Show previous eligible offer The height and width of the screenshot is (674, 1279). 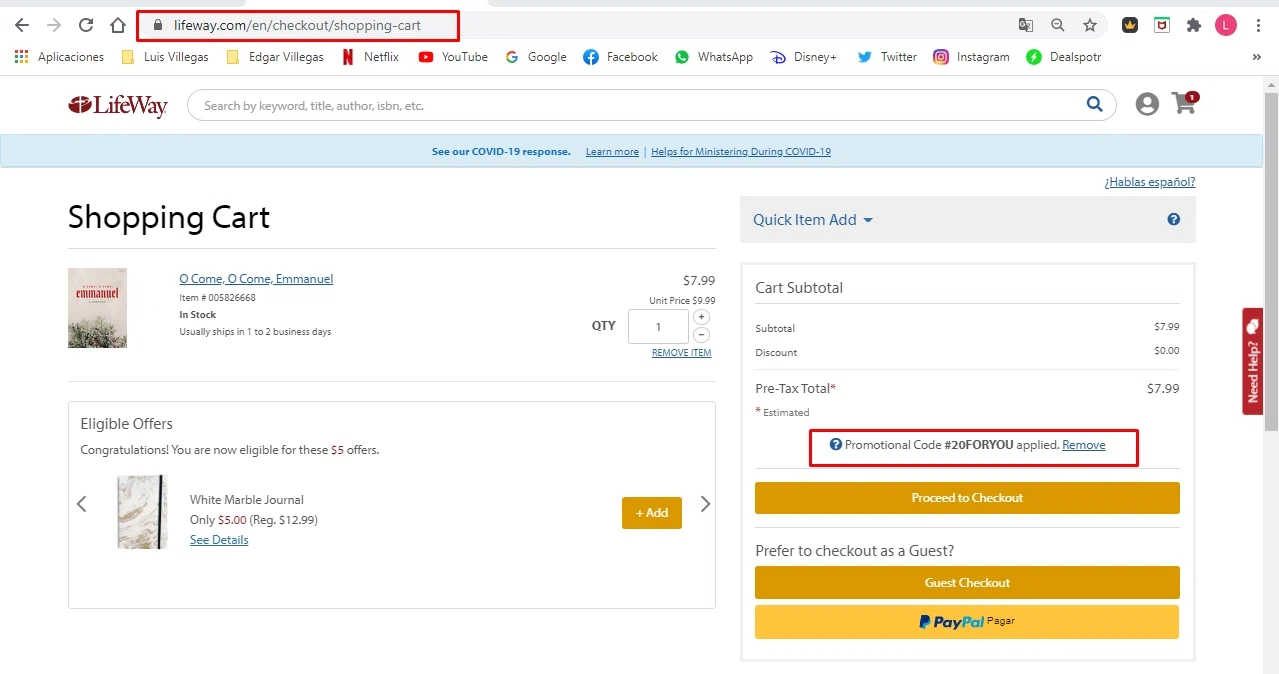82,504
